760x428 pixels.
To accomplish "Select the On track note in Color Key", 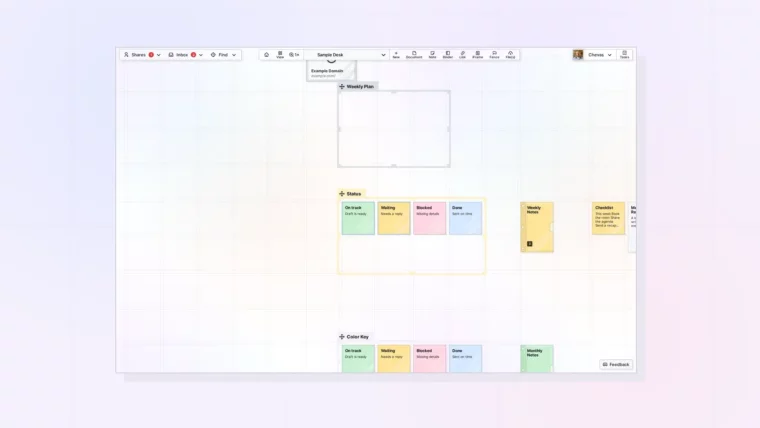I will click(358, 359).
